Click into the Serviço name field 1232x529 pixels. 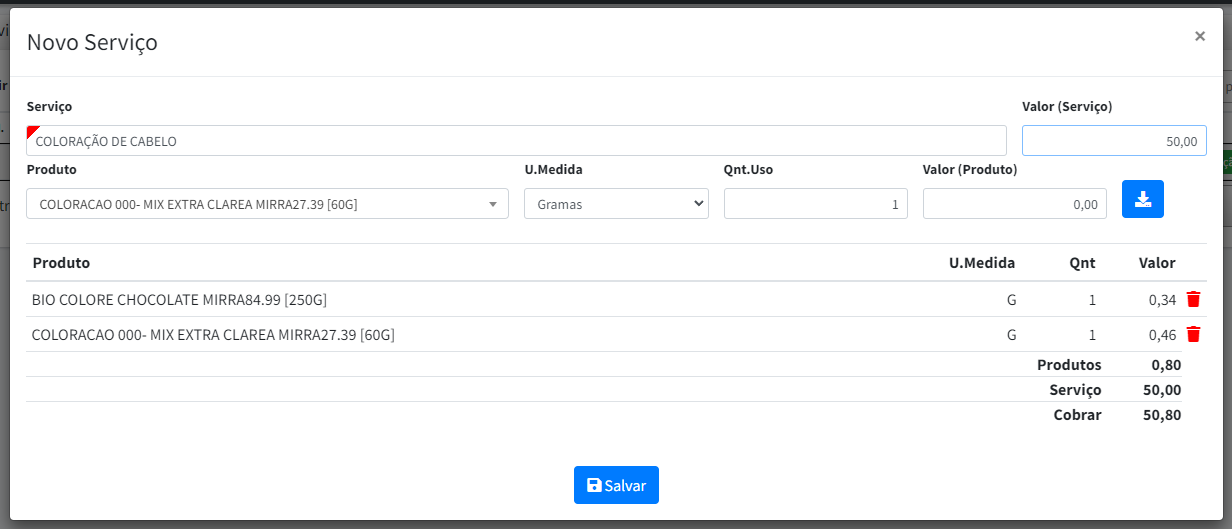516,141
